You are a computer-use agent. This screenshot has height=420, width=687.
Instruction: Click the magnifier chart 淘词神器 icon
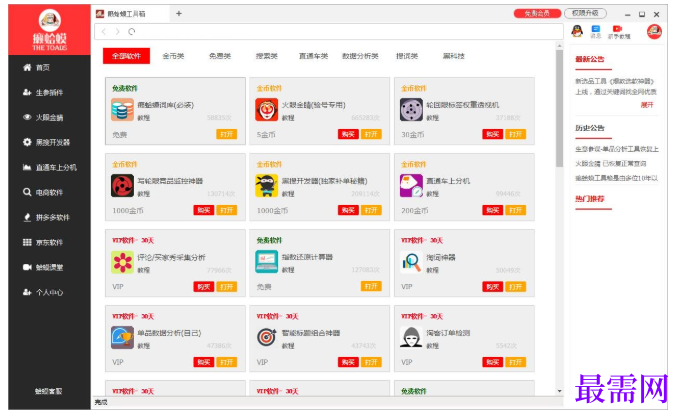coord(411,262)
